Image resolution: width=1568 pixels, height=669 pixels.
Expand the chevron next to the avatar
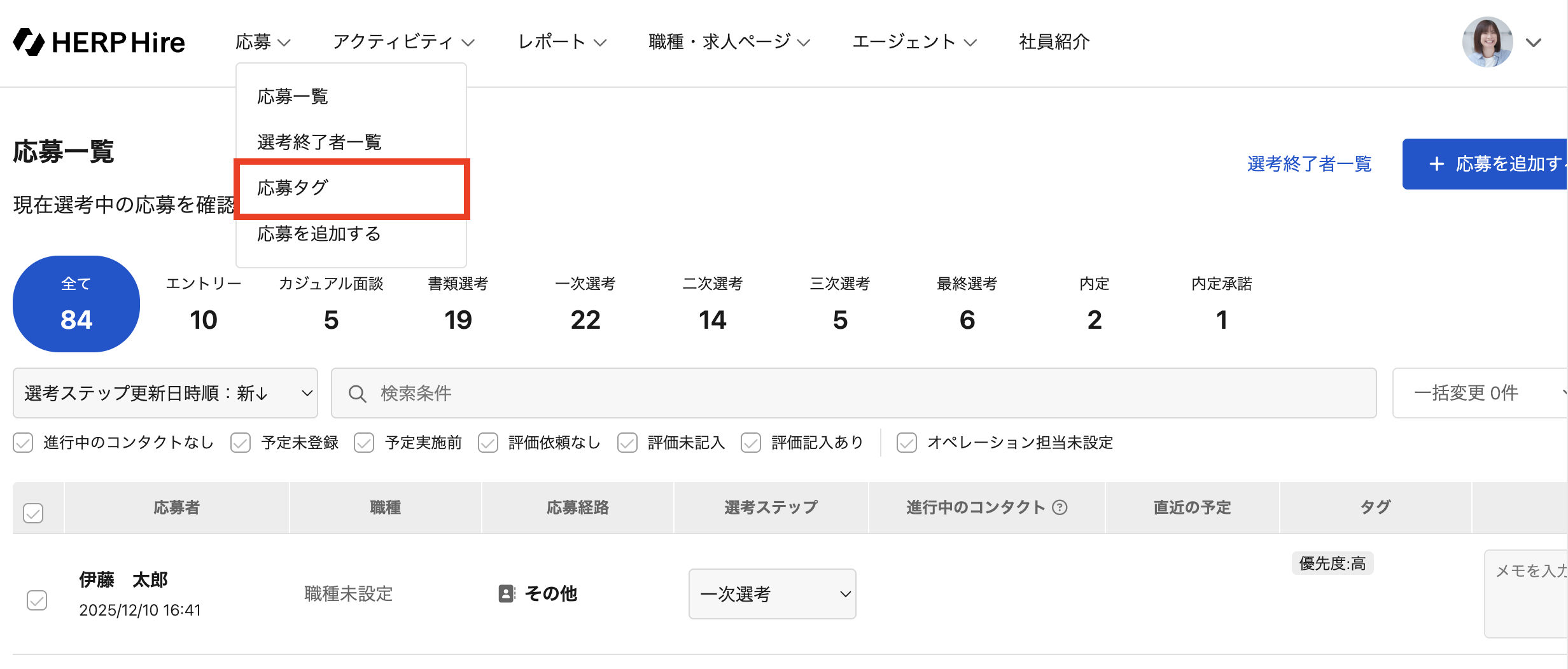(x=1534, y=43)
